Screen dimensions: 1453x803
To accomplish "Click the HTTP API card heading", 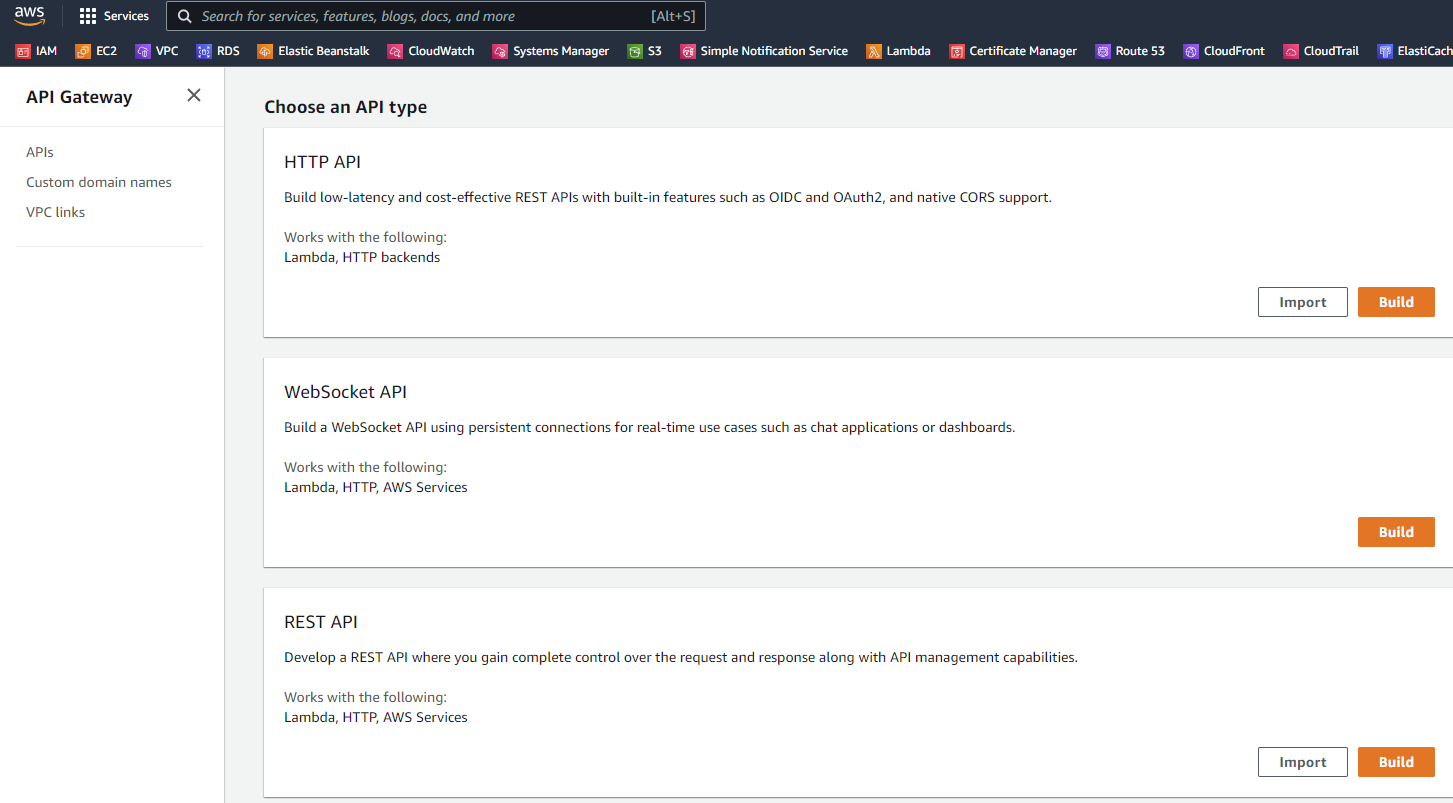I will [x=322, y=162].
